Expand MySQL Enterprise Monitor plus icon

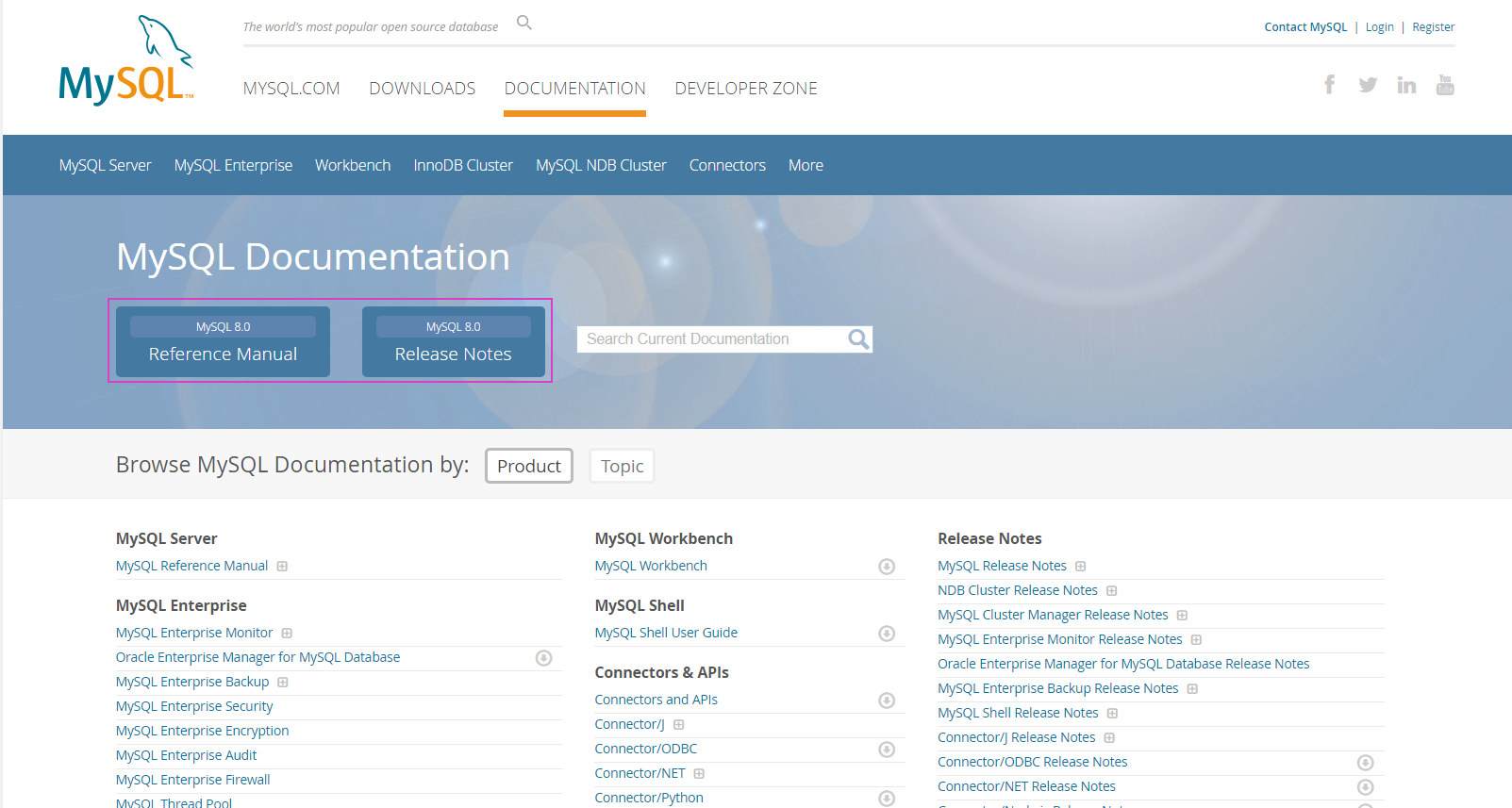click(x=287, y=634)
